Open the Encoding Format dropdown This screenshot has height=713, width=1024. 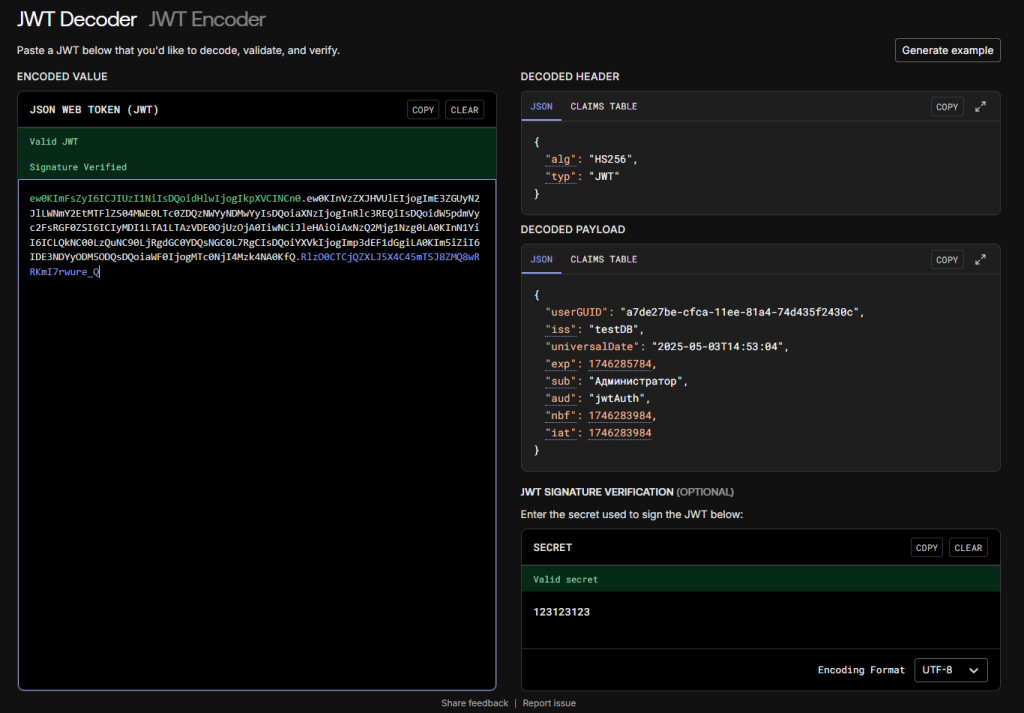coord(951,670)
